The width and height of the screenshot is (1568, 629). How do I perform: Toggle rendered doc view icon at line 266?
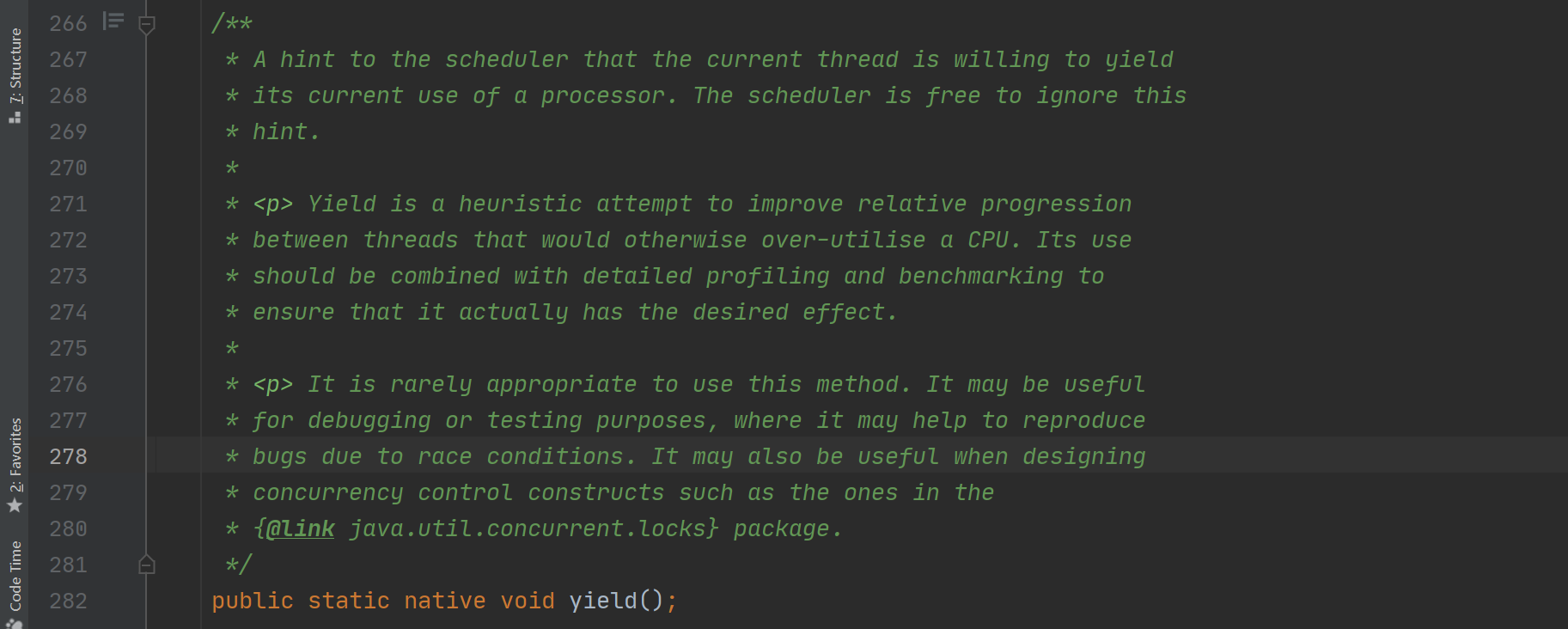coord(113,21)
